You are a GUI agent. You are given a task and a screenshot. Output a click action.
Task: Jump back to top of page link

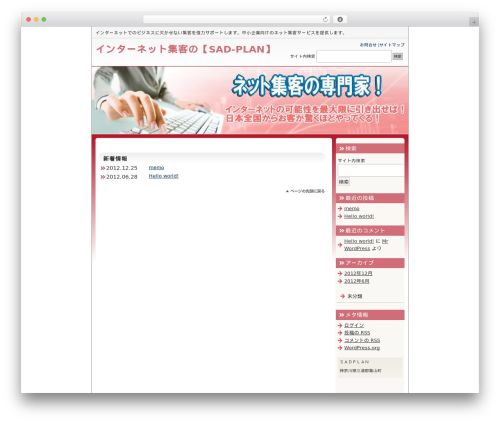(x=305, y=191)
